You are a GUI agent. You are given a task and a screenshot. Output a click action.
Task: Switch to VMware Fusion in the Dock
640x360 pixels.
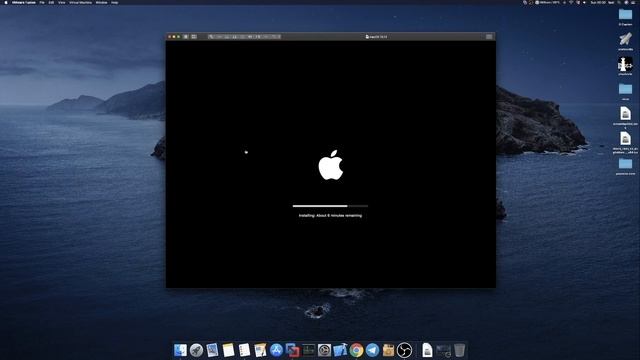tap(292, 350)
